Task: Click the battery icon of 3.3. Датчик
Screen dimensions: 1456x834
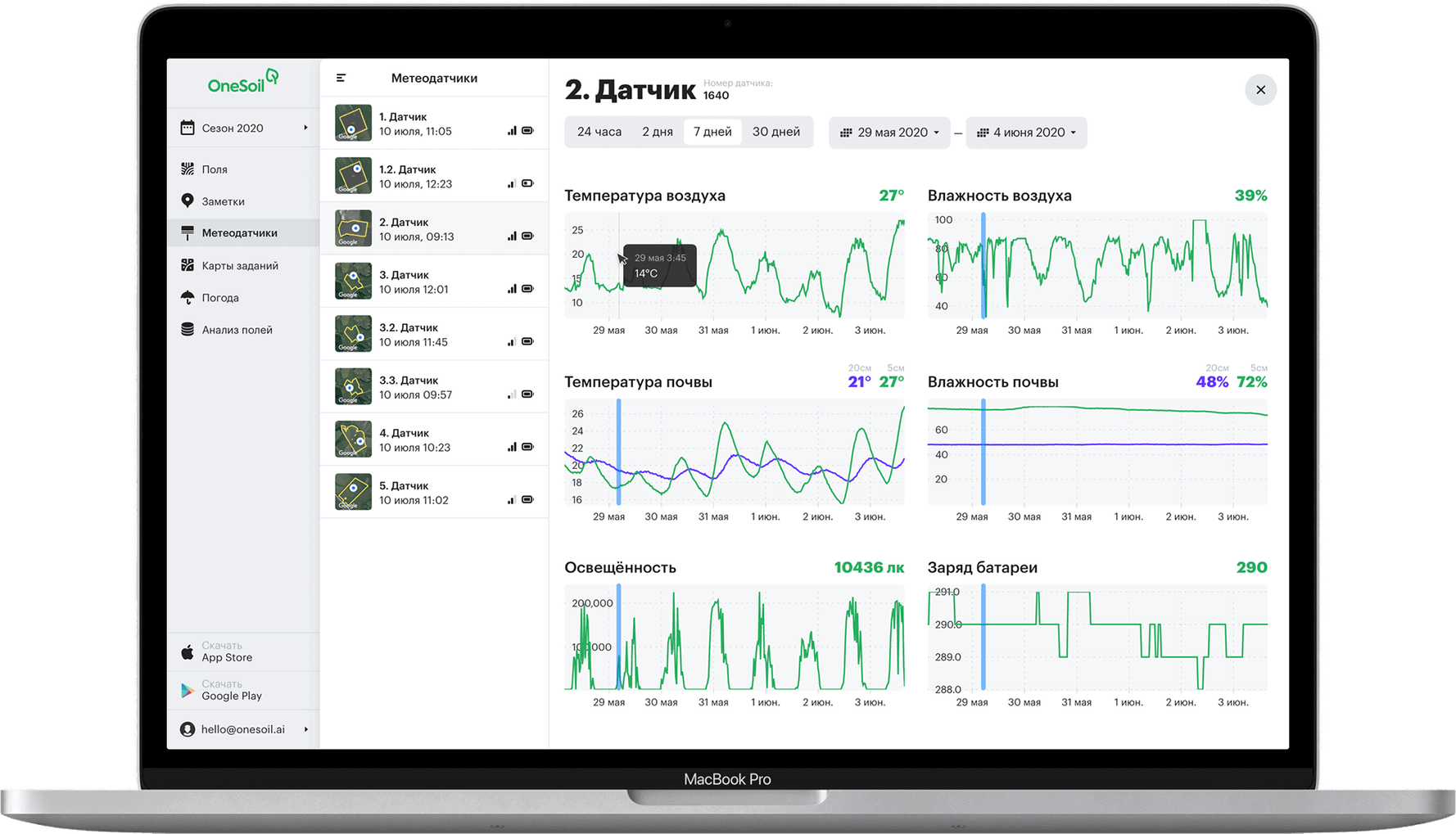Action: coord(528,394)
